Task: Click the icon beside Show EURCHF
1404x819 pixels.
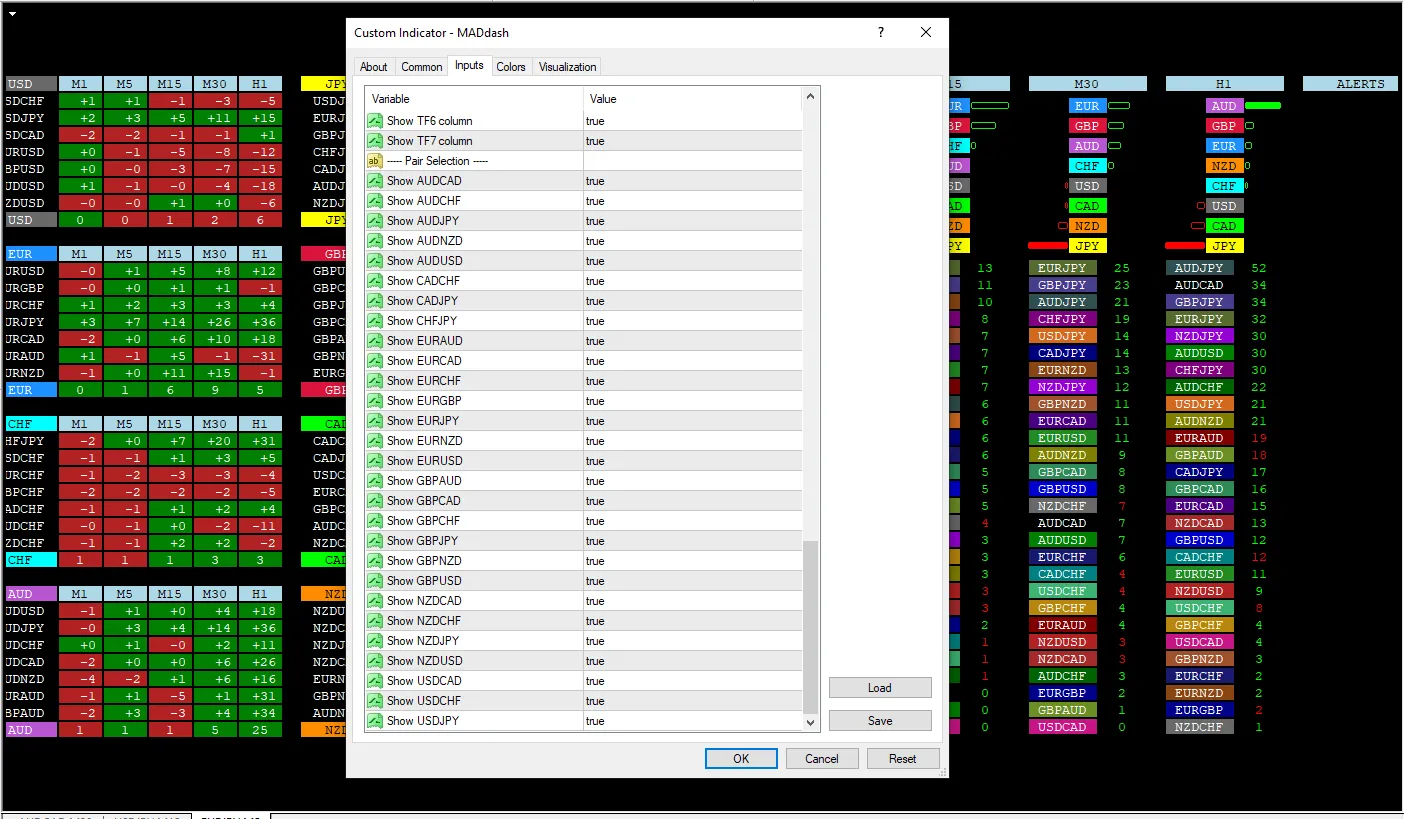Action: (375, 381)
